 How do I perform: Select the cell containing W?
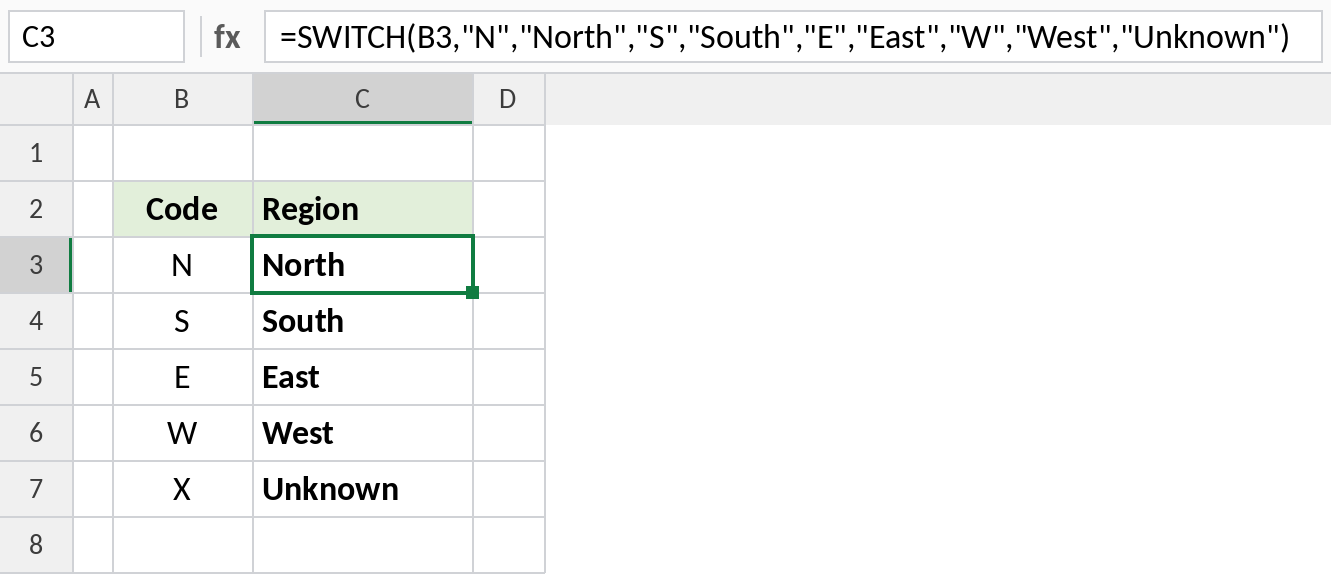pos(182,433)
